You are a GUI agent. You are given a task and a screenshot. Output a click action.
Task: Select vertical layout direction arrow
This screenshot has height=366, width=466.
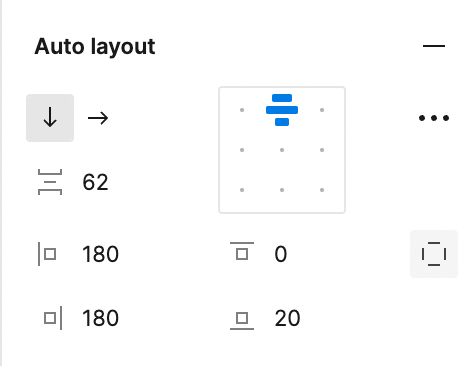tap(50, 118)
